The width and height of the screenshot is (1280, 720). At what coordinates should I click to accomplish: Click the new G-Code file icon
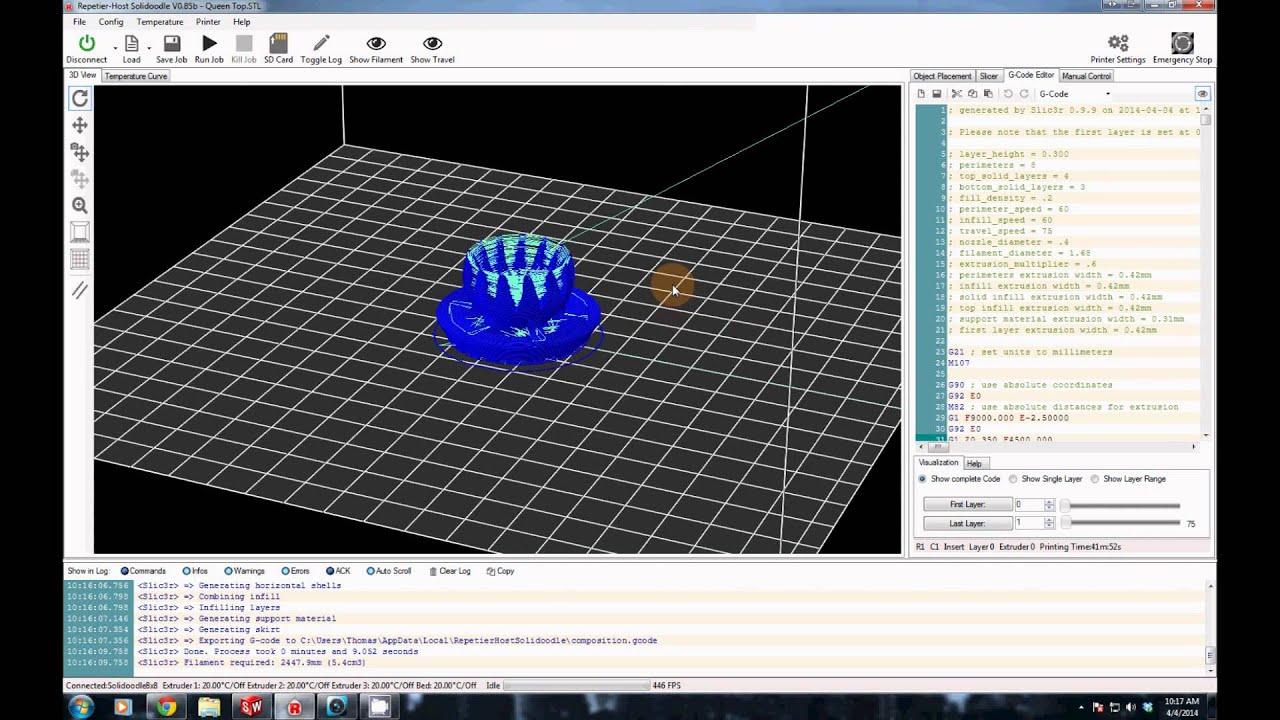pos(922,94)
